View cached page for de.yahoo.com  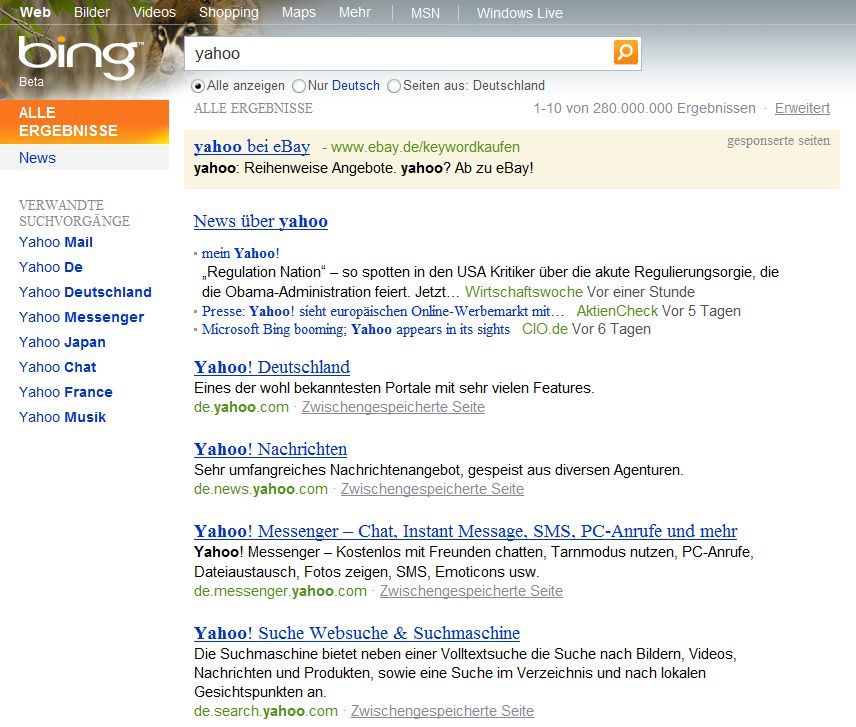point(393,407)
